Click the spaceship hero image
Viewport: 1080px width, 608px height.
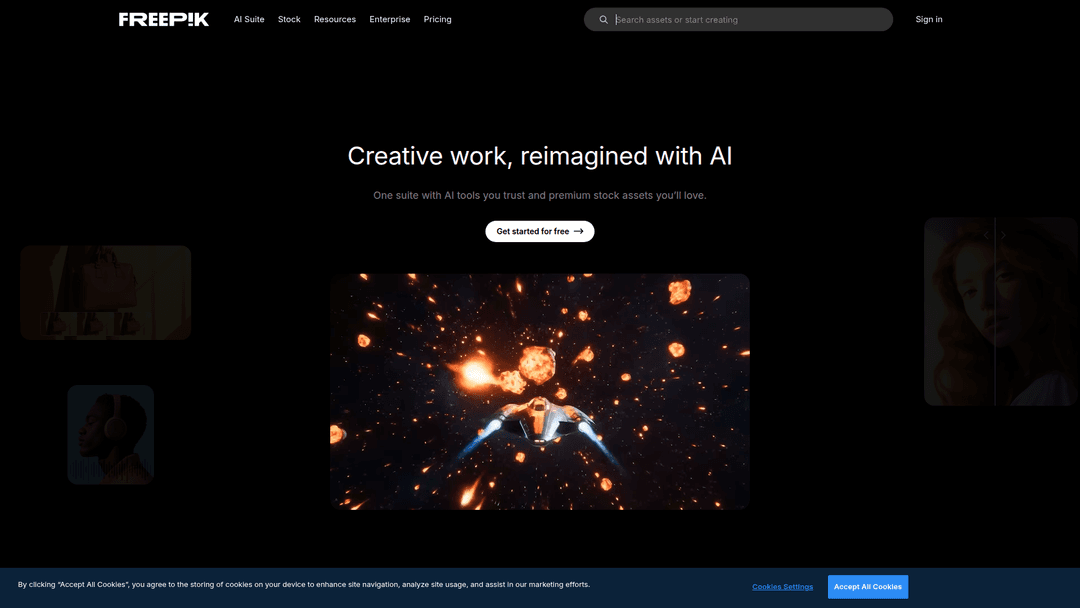[x=540, y=391]
